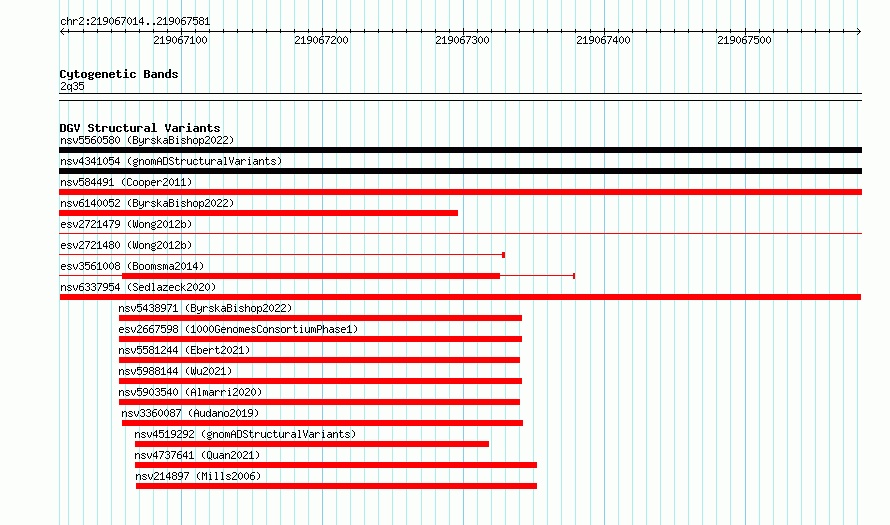Click the red bar for nsv6337954
This screenshot has width=890, height=525.
point(460,297)
